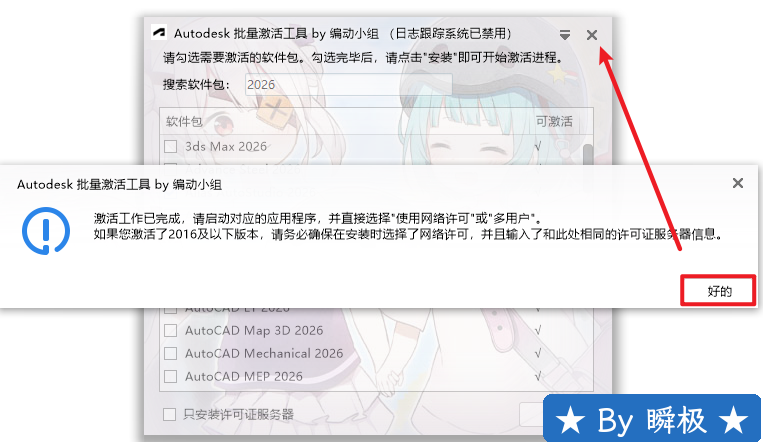This screenshot has width=763, height=442.
Task: Select the 3ds Max 2026 row label
Action: (x=226, y=147)
